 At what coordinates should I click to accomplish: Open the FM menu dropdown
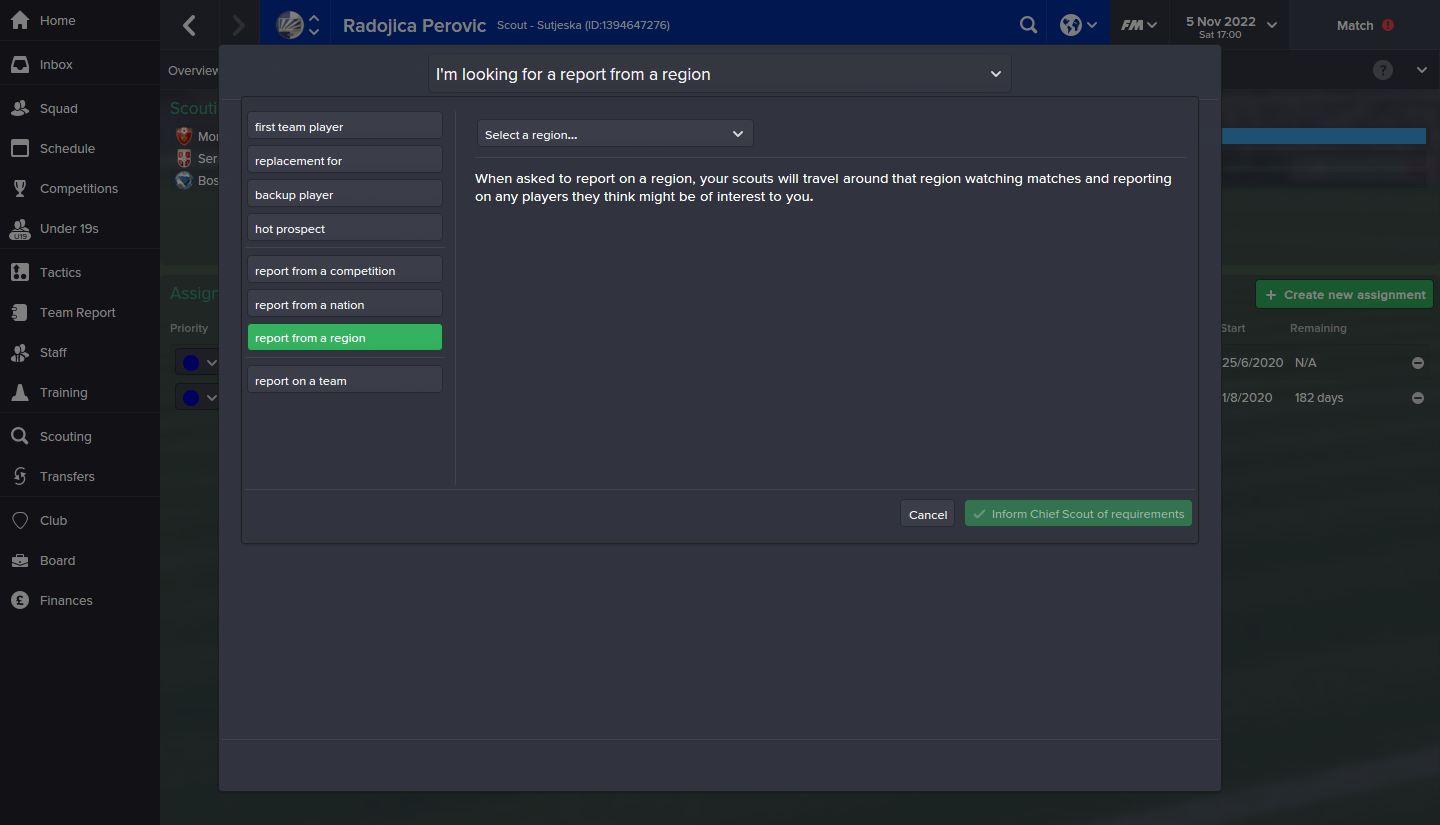(x=1139, y=25)
